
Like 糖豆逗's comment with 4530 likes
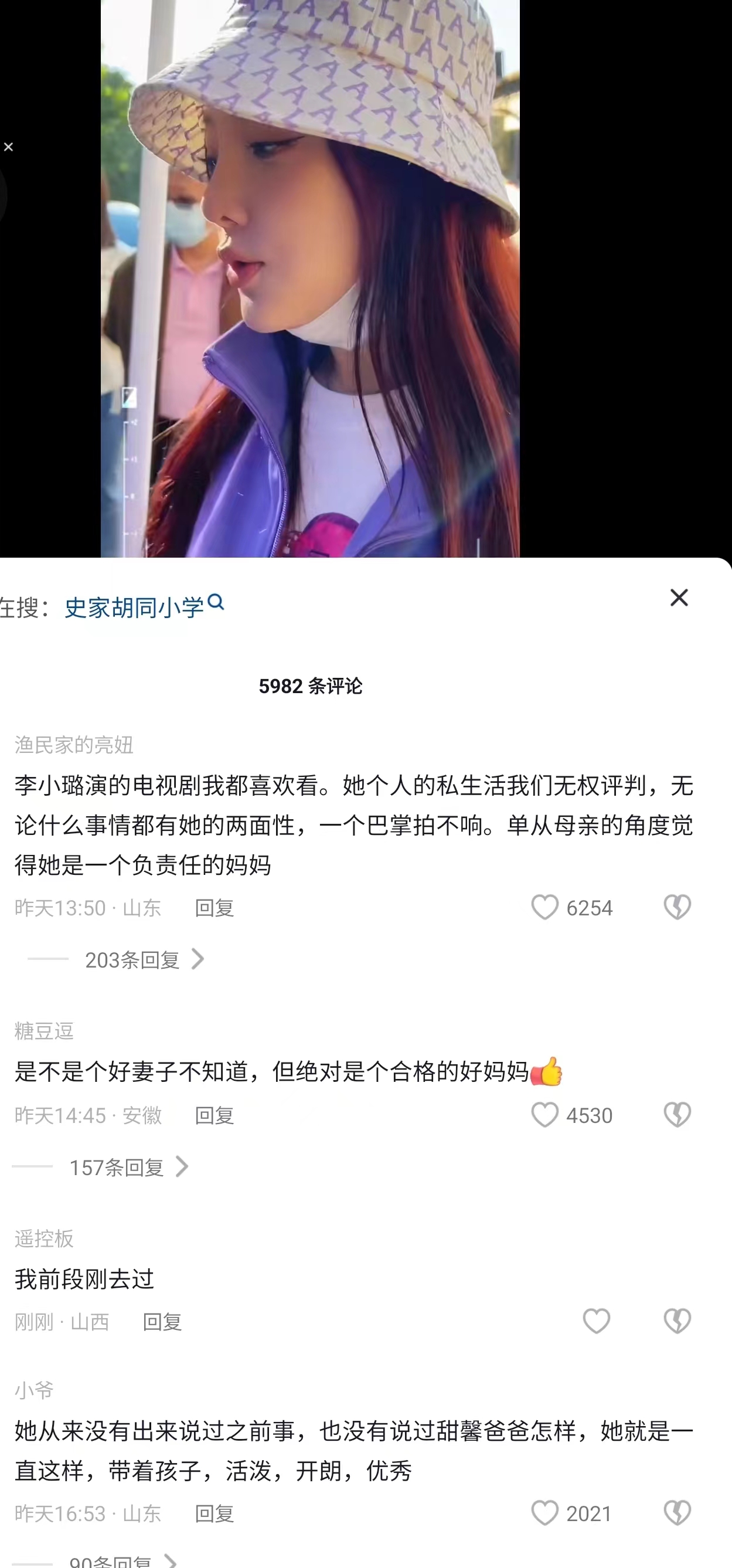pos(544,1115)
